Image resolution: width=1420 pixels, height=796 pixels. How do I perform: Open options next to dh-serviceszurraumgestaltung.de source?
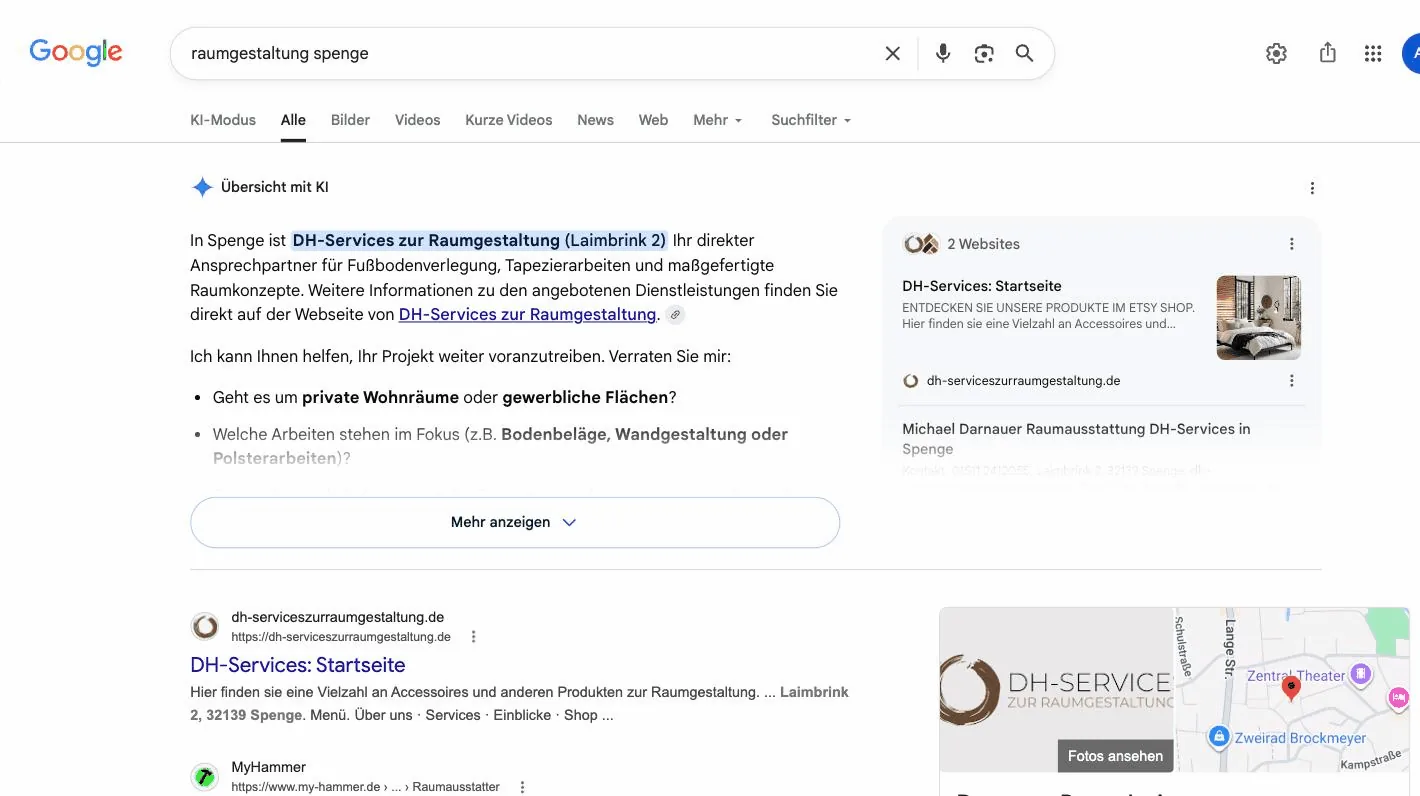pyautogui.click(x=1291, y=381)
